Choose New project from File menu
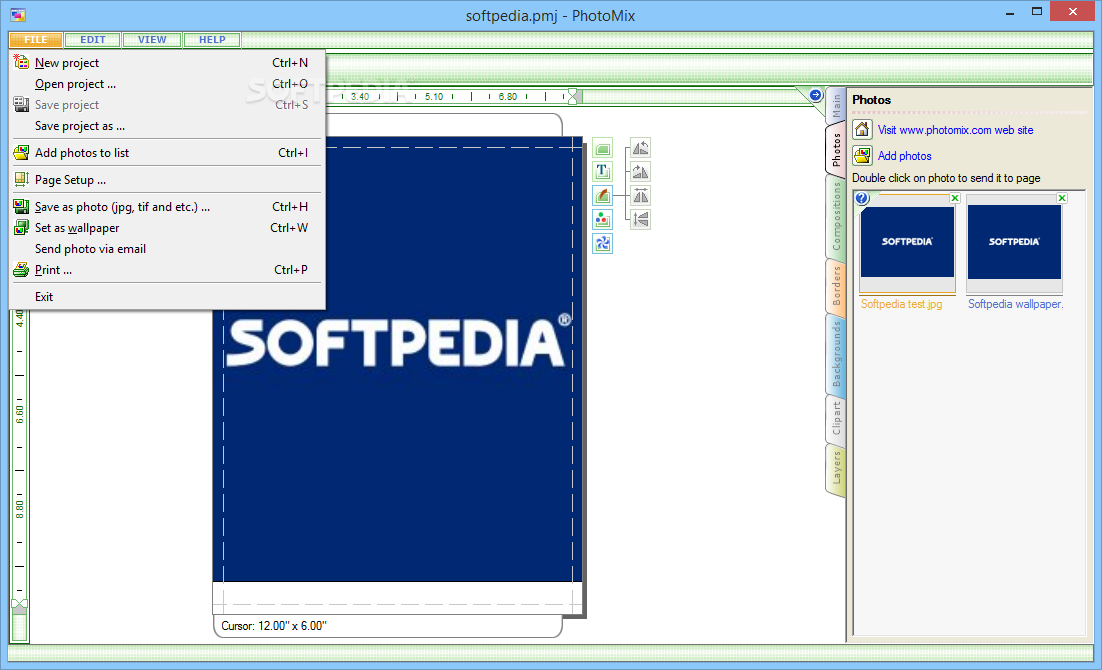The image size is (1102, 670). pos(167,63)
